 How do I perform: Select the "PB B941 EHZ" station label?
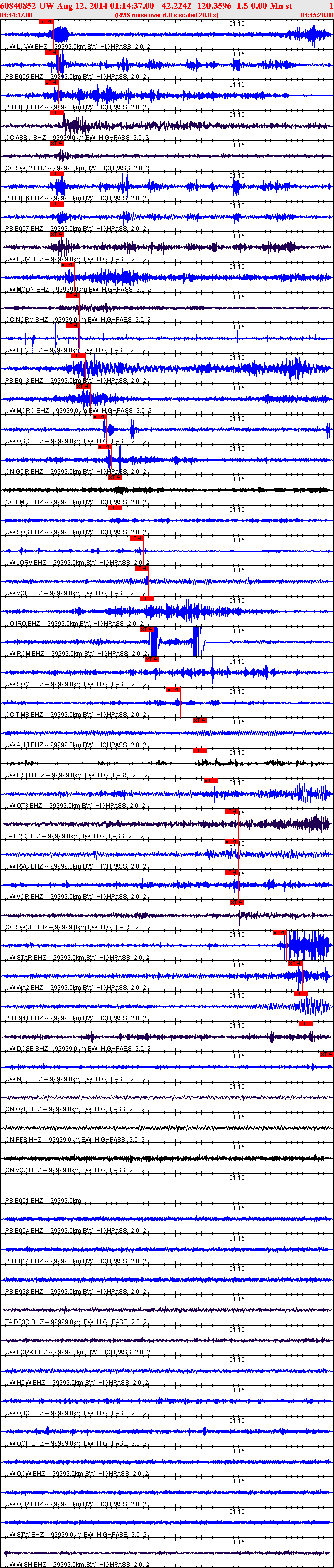coord(24,1019)
